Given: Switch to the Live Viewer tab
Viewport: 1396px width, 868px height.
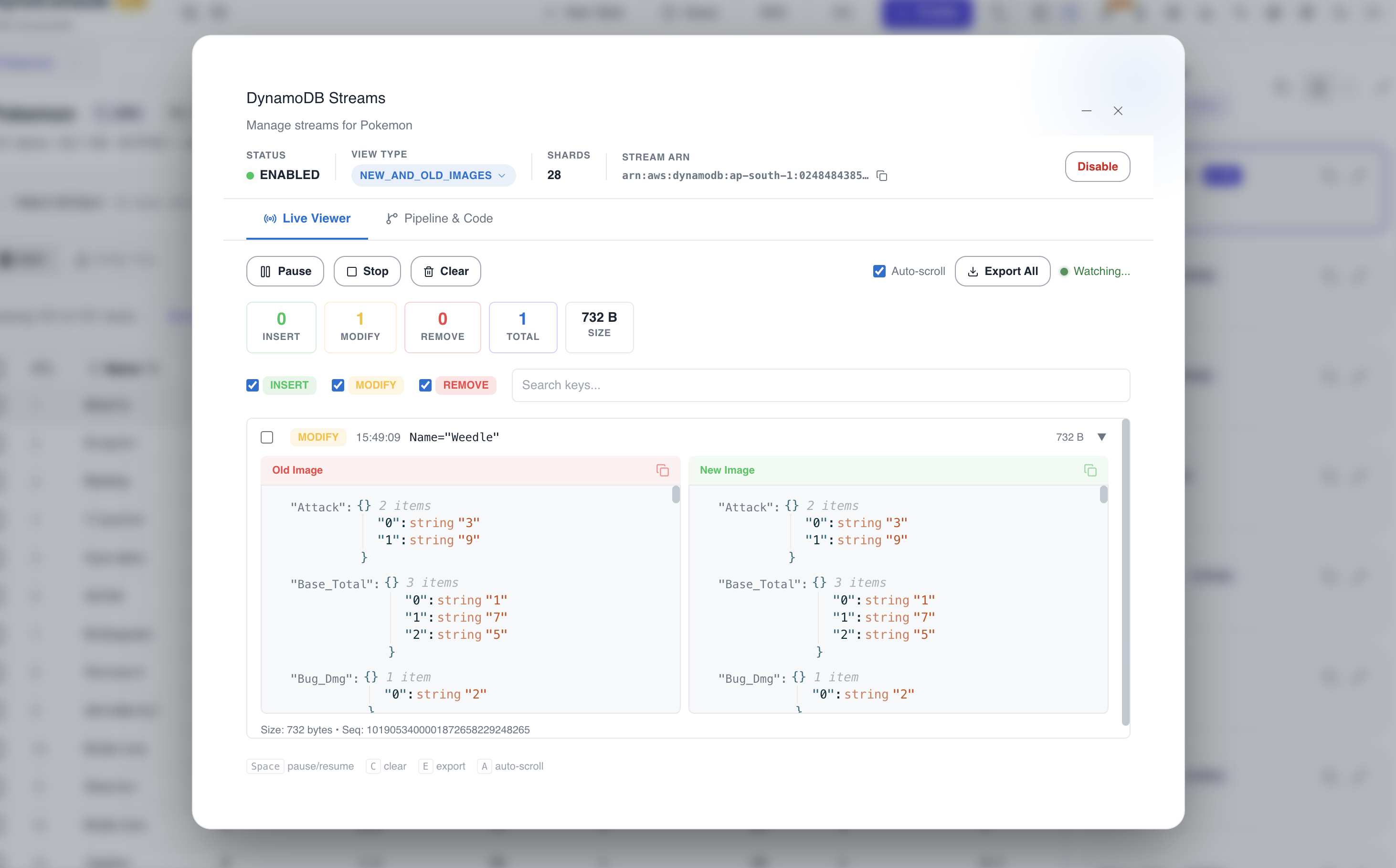Looking at the screenshot, I should pyautogui.click(x=307, y=219).
